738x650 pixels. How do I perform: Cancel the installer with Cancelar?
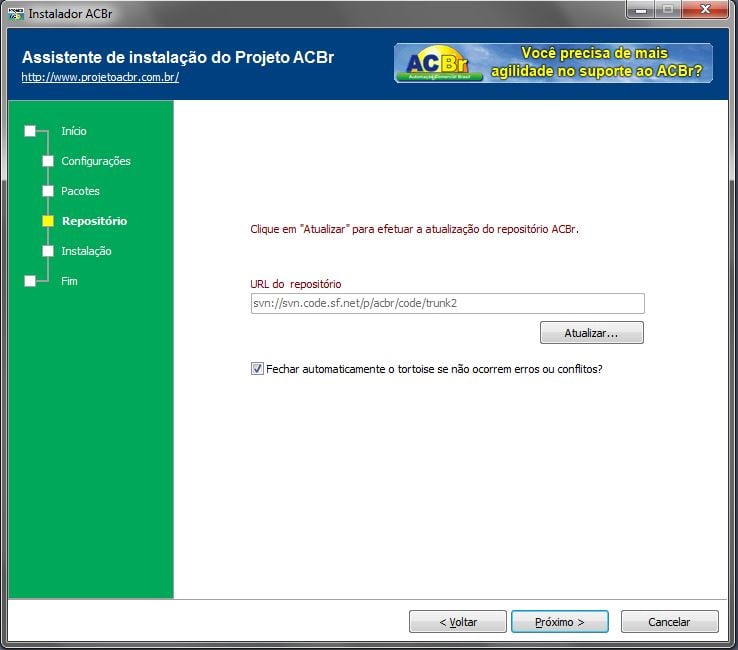point(669,622)
